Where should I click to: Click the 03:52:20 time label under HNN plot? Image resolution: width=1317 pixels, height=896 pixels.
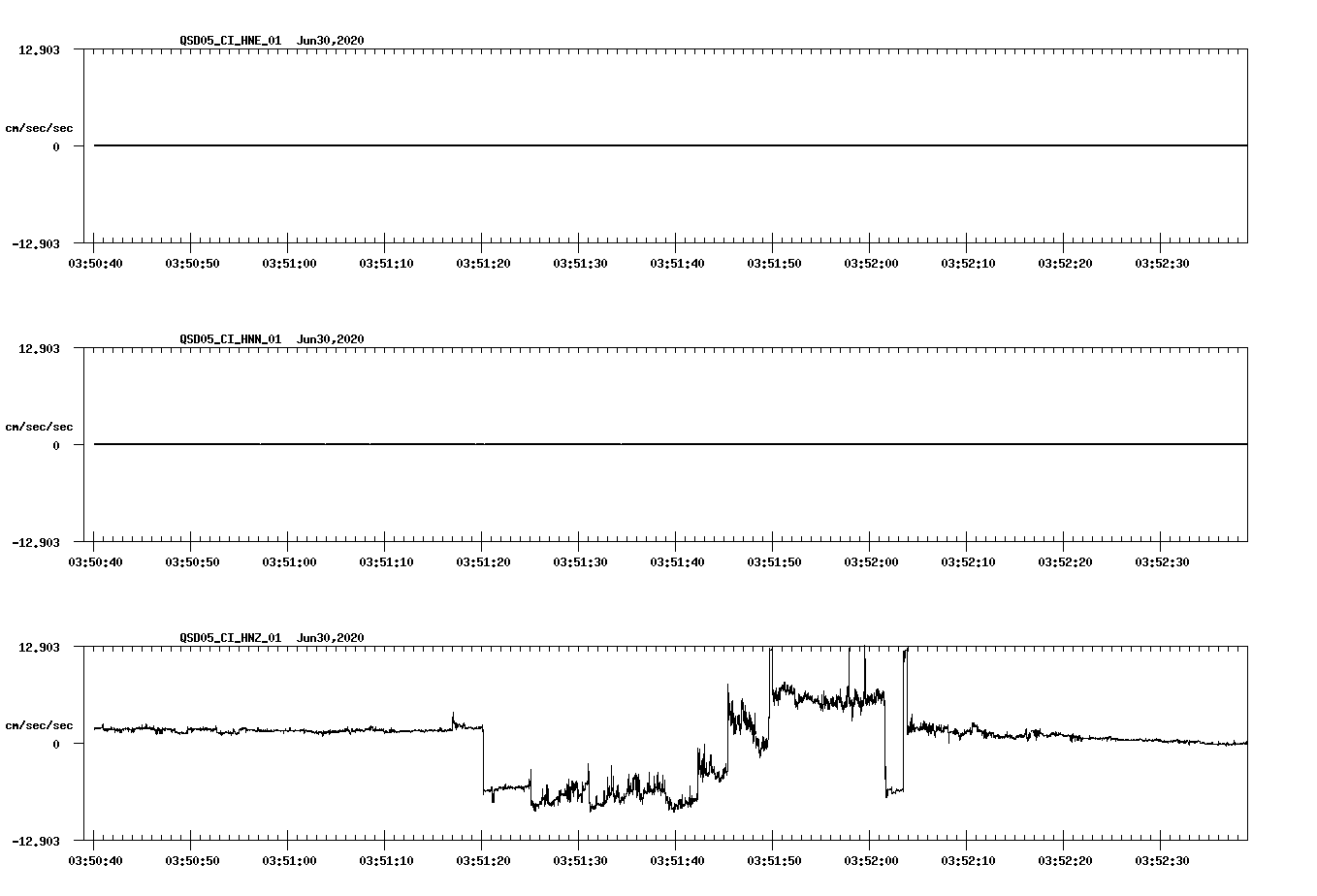1065,562
